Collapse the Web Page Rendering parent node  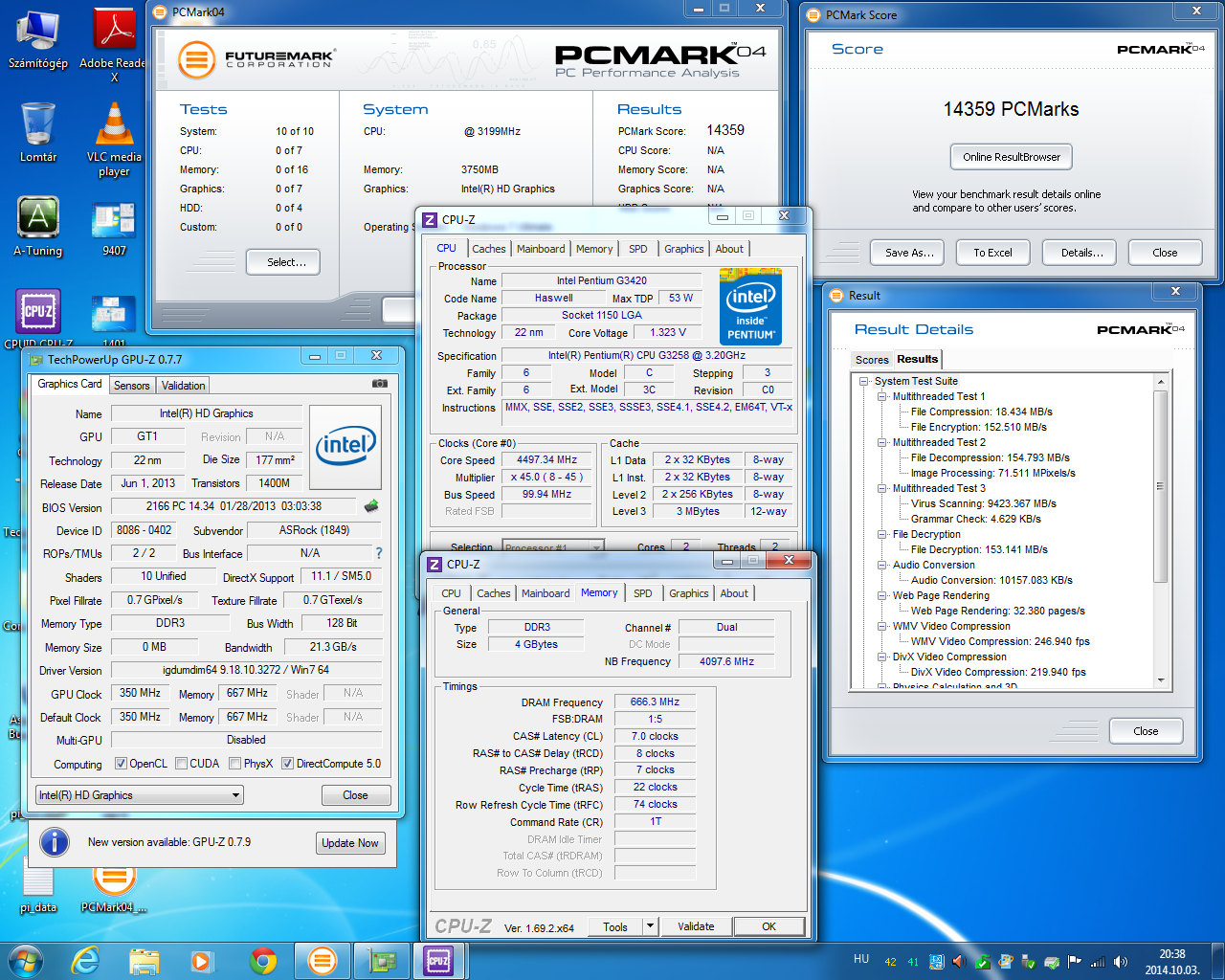pos(881,595)
